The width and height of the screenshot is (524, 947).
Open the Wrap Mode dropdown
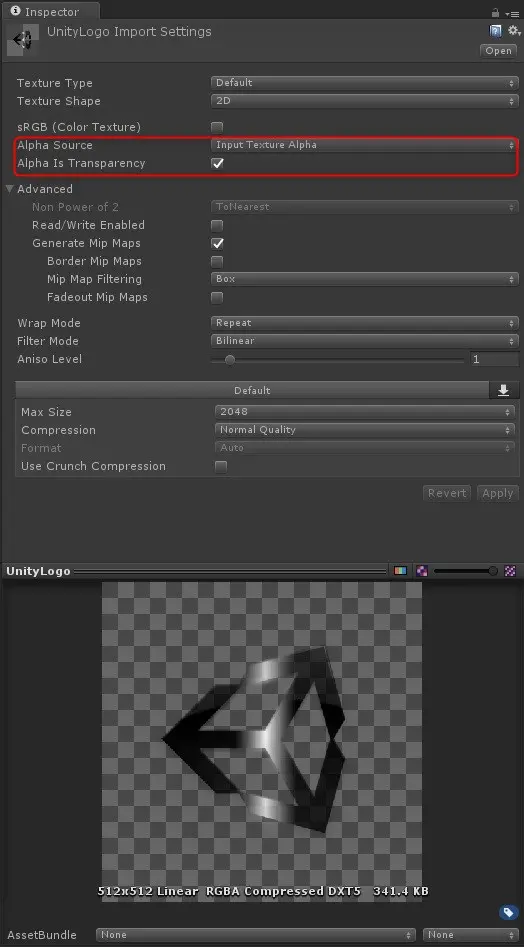coord(365,323)
